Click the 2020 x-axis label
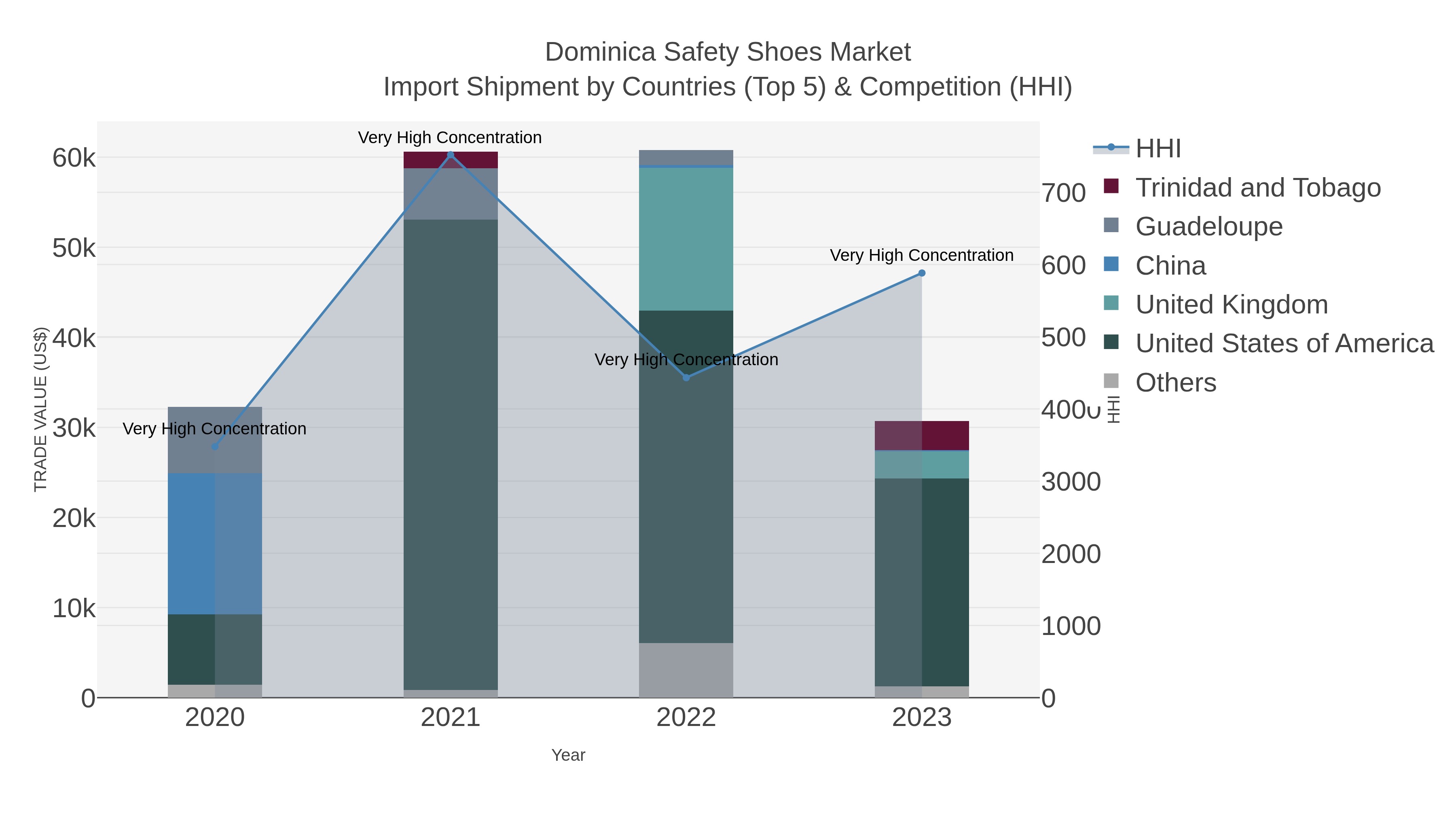Image resolution: width=1456 pixels, height=819 pixels. [x=215, y=718]
